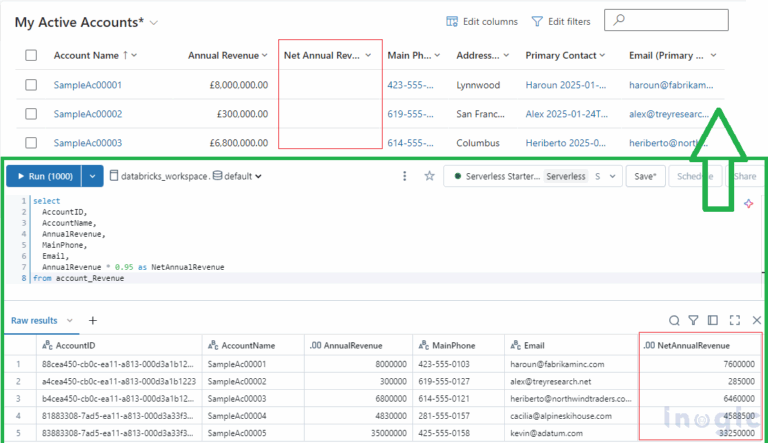Open the Email (Primary ... column dropdown
The image size is (768, 443).
pyautogui.click(x=713, y=55)
